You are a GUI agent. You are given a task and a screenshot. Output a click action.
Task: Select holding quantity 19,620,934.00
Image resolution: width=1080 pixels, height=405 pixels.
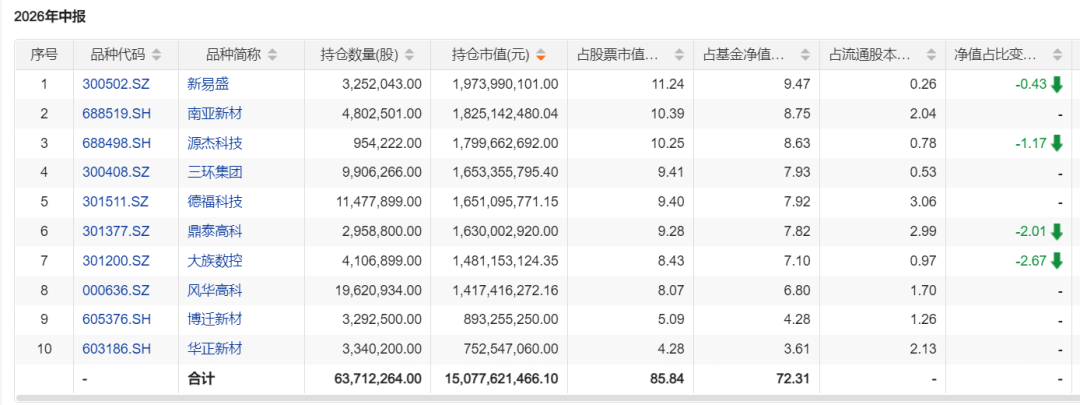(x=379, y=290)
